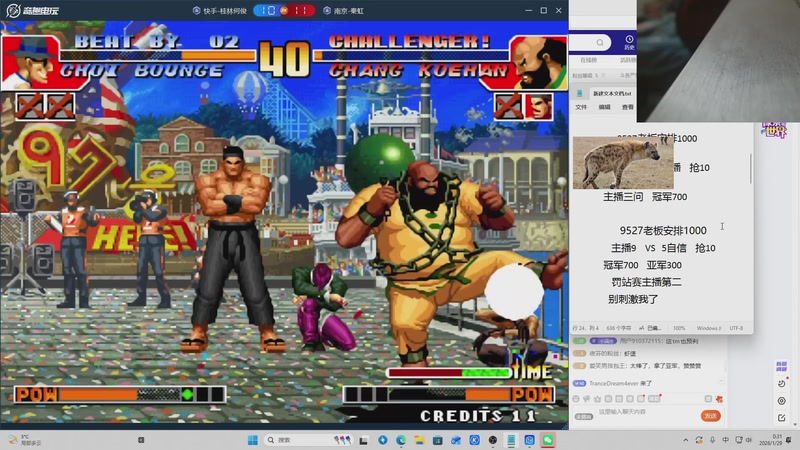
Task: Click the text line '罚站赛主播第二' in Notepad
Action: click(646, 282)
